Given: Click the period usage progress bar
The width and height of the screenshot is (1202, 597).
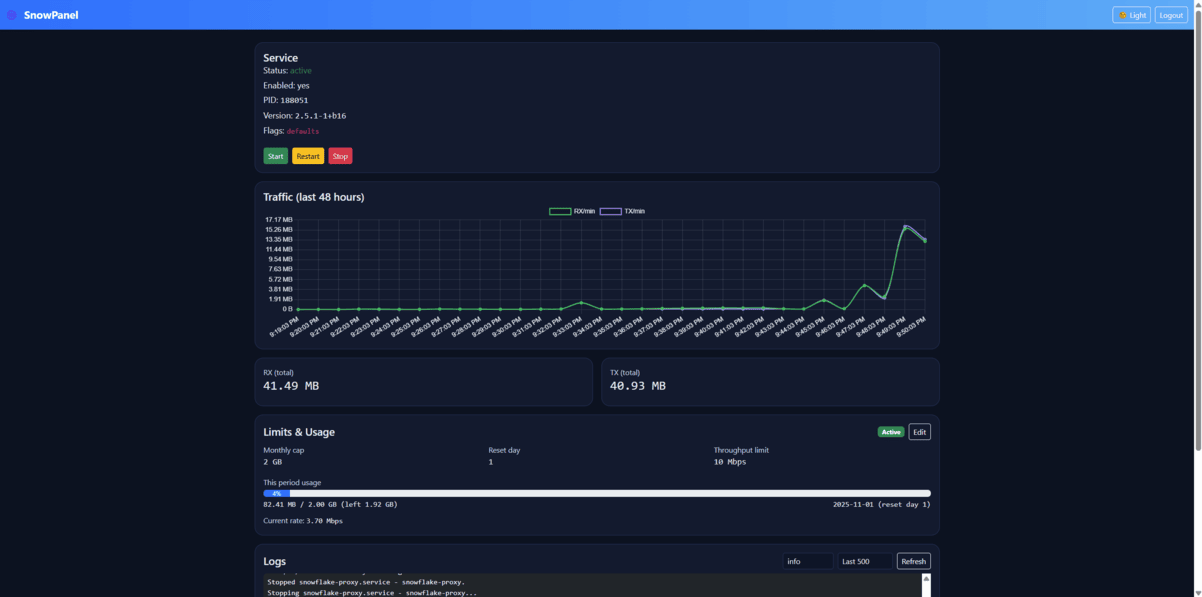Looking at the screenshot, I should coord(596,492).
